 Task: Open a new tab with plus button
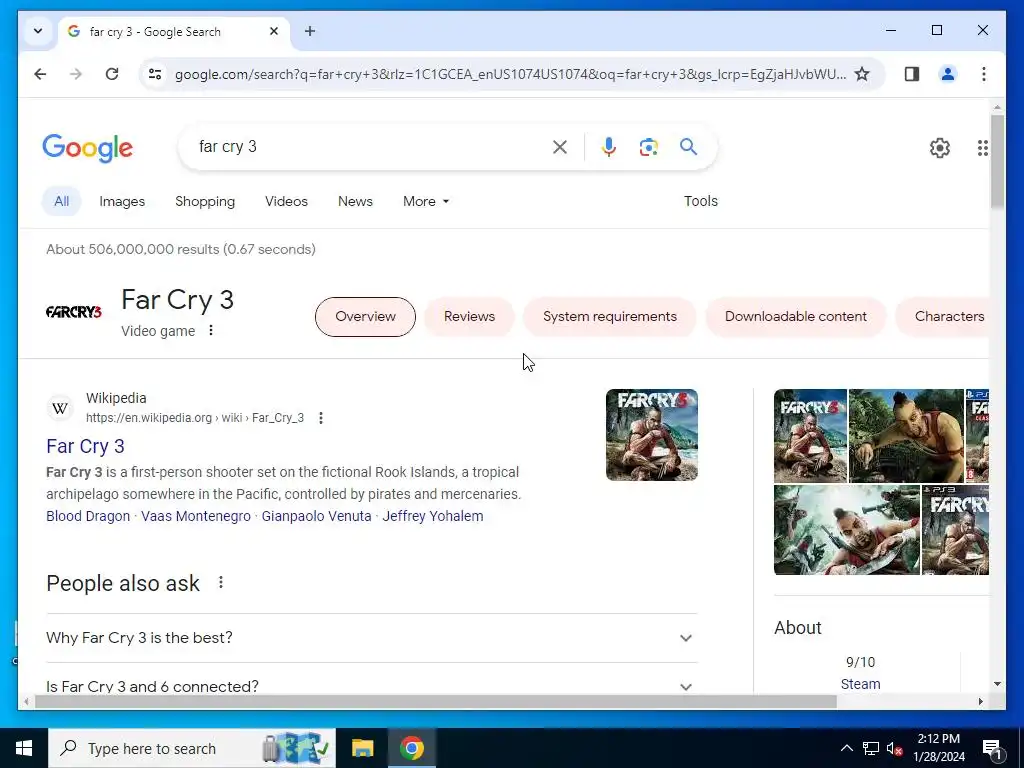point(310,31)
